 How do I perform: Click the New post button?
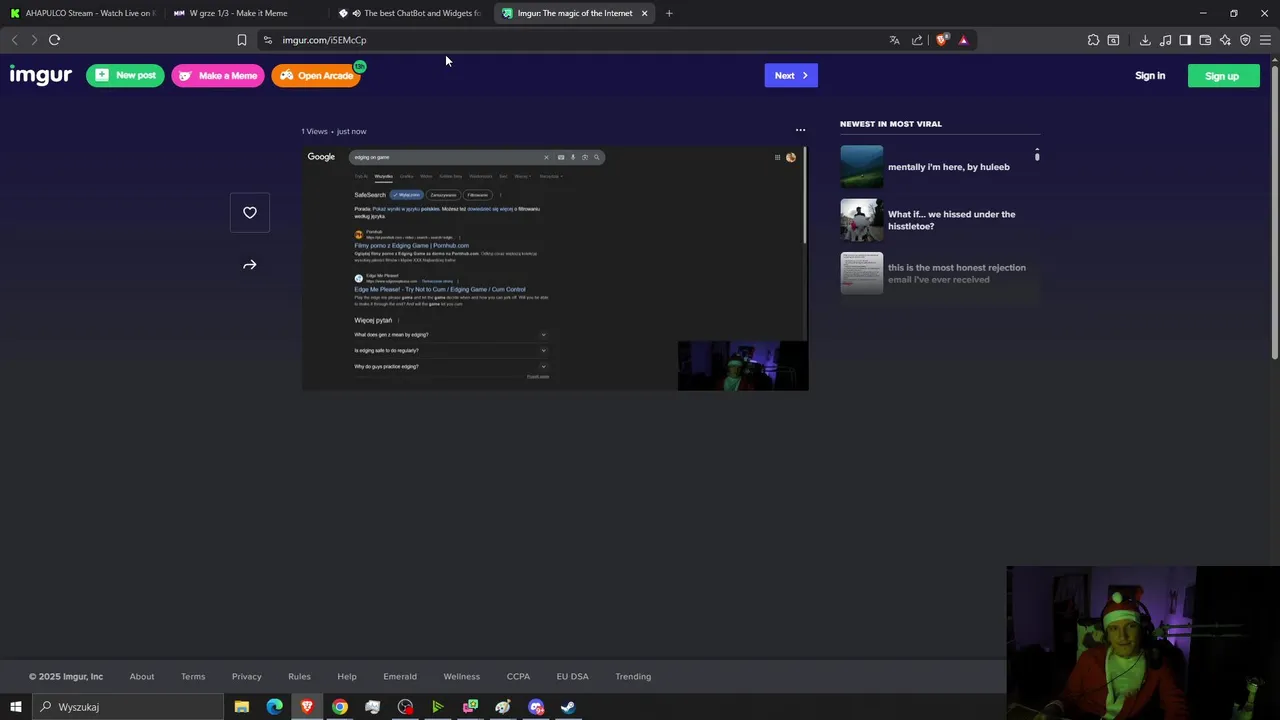click(125, 75)
